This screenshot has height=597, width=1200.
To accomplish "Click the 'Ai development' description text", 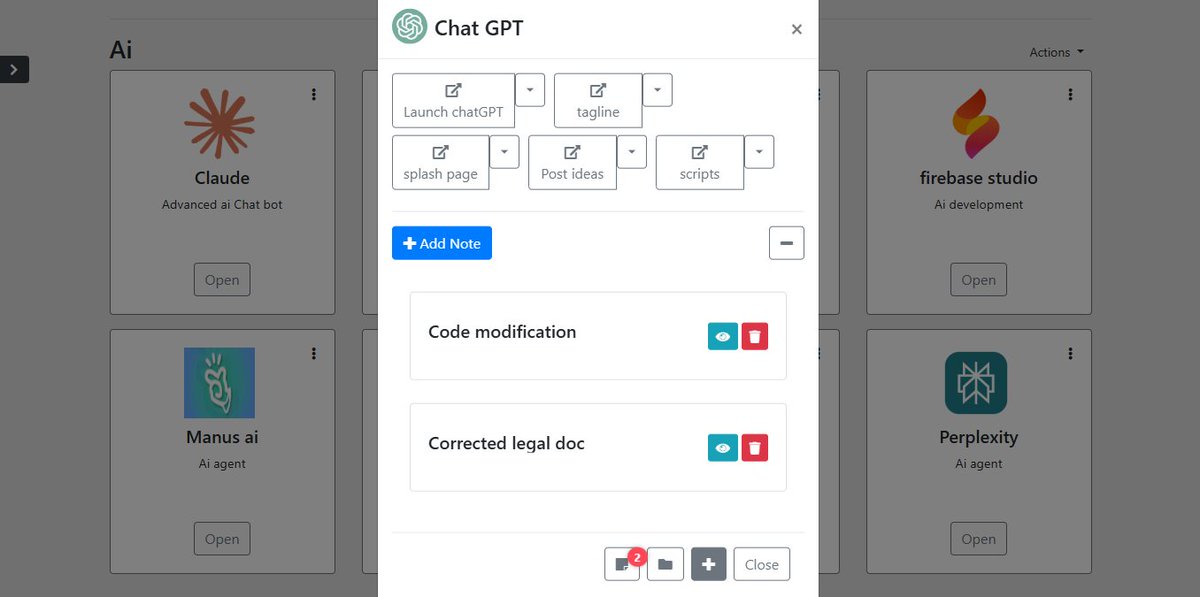I will tap(979, 205).
